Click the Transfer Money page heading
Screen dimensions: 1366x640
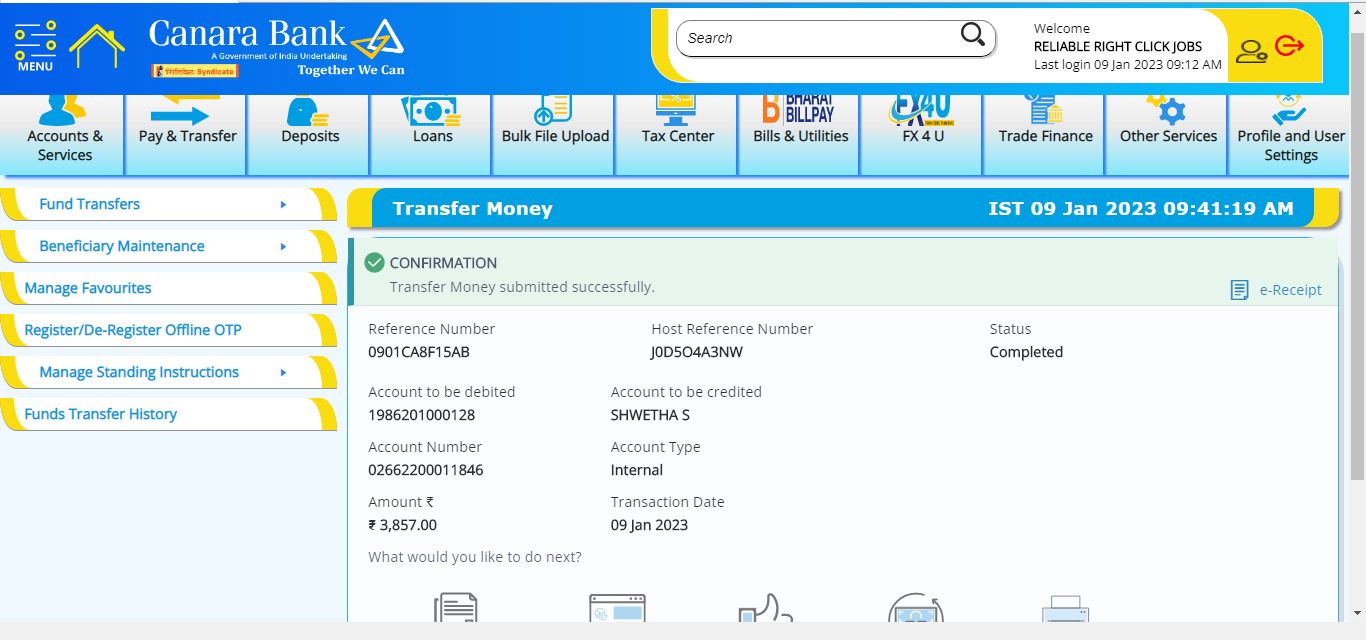click(472, 209)
